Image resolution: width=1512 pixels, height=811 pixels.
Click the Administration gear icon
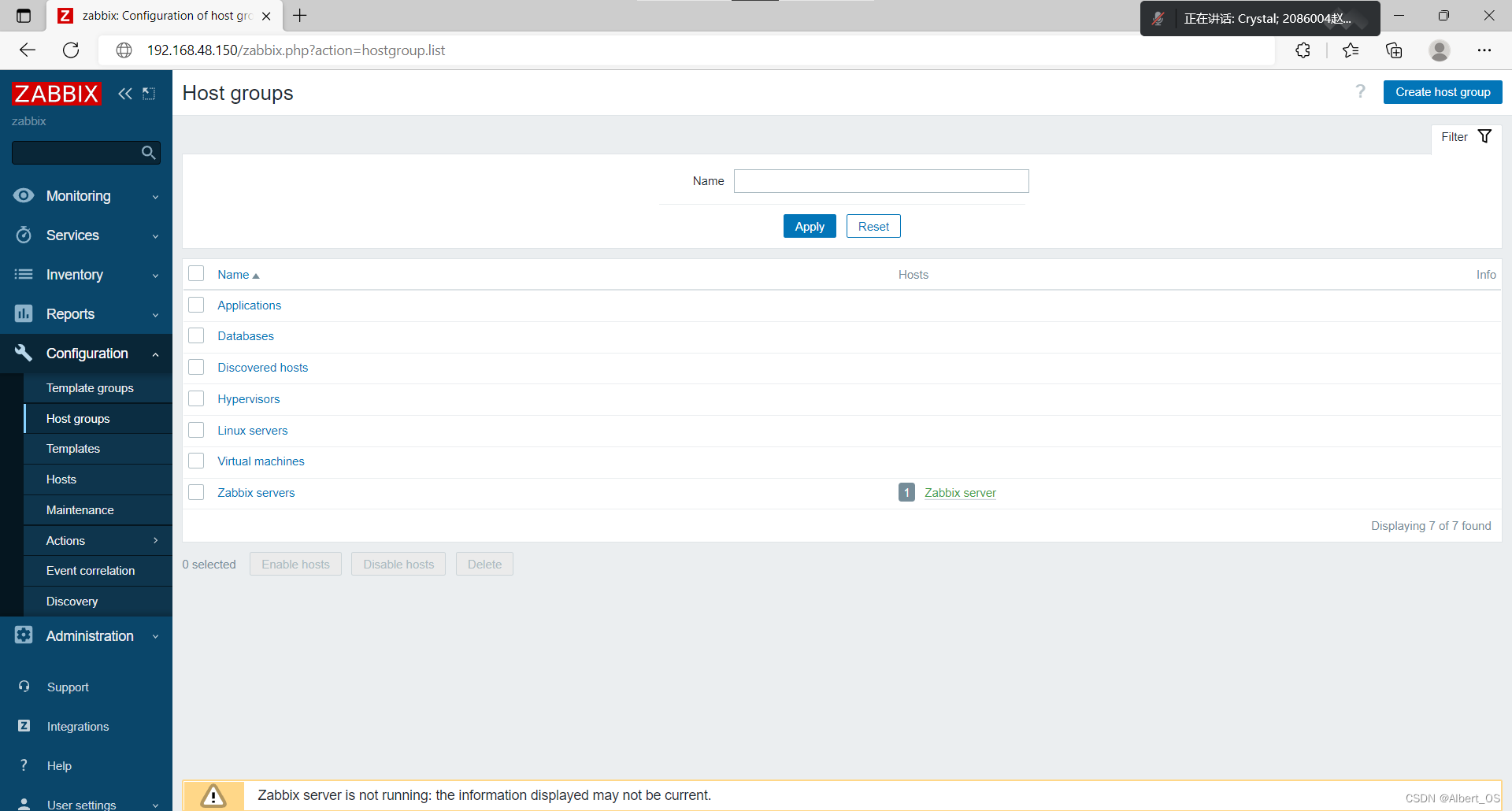[24, 635]
